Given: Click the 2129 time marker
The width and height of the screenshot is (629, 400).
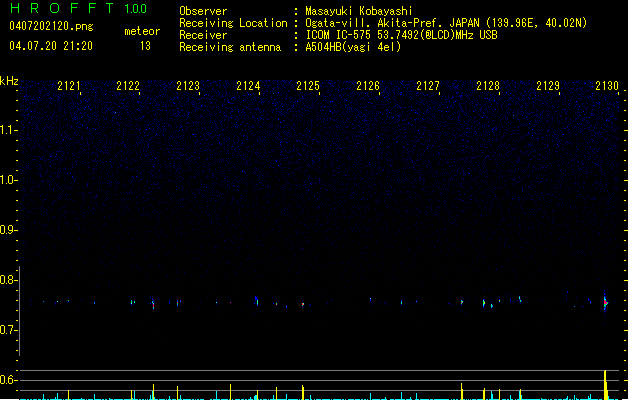Looking at the screenshot, I should [x=548, y=86].
